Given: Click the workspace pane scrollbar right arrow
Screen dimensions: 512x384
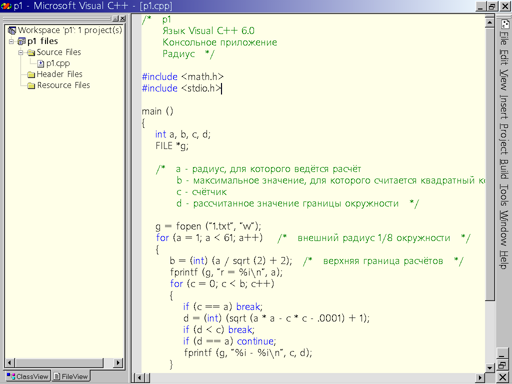Looking at the screenshot, I should click(118, 362).
